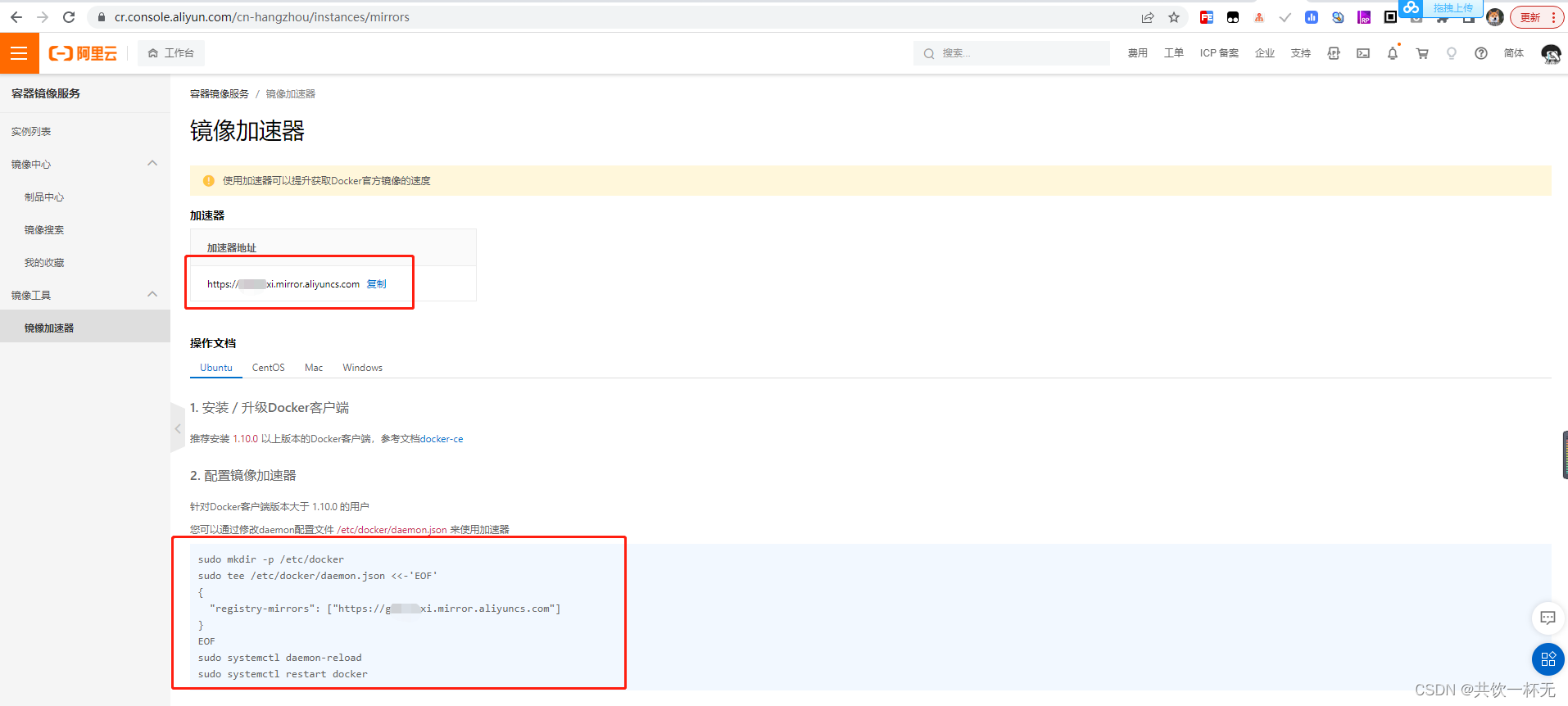
Task: Click the address bar URL
Action: pyautogui.click(x=262, y=17)
